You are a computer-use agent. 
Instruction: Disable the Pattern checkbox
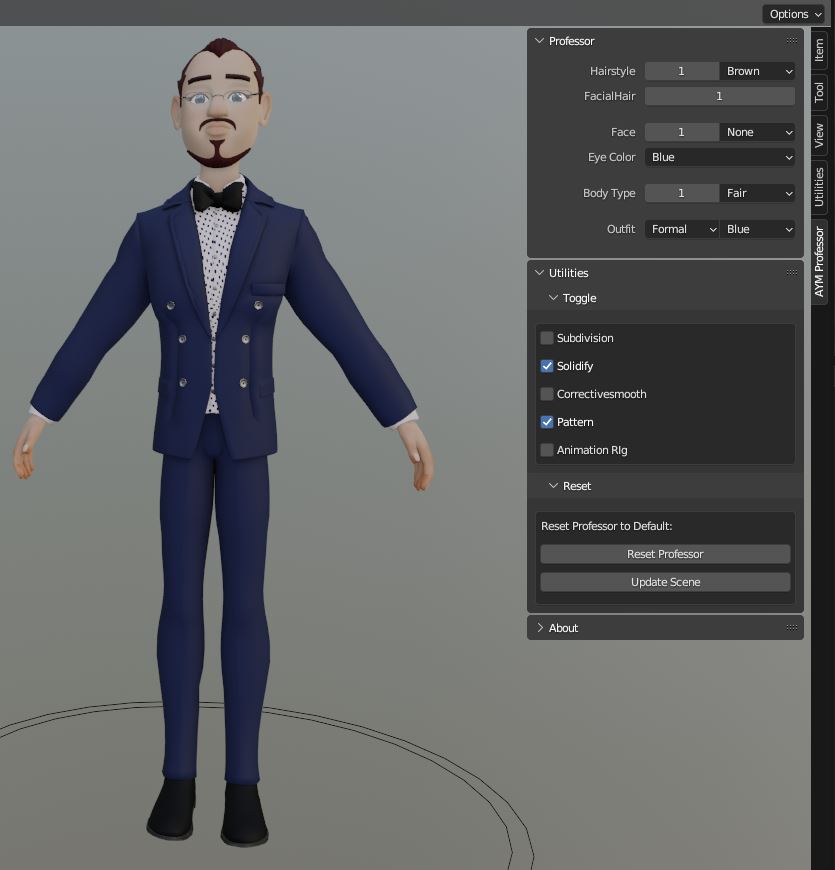coord(547,422)
